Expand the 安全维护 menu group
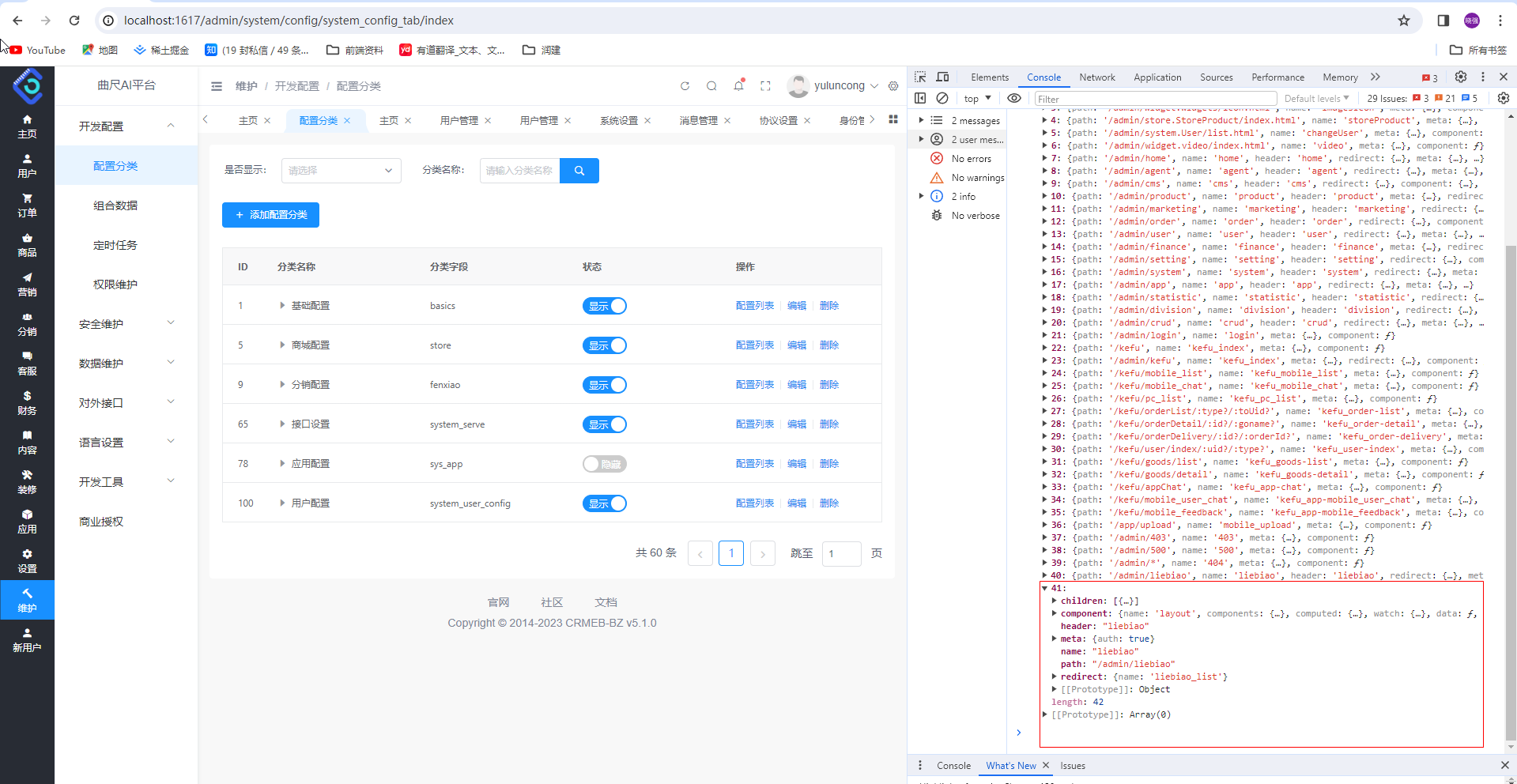1517x784 pixels. coord(126,324)
